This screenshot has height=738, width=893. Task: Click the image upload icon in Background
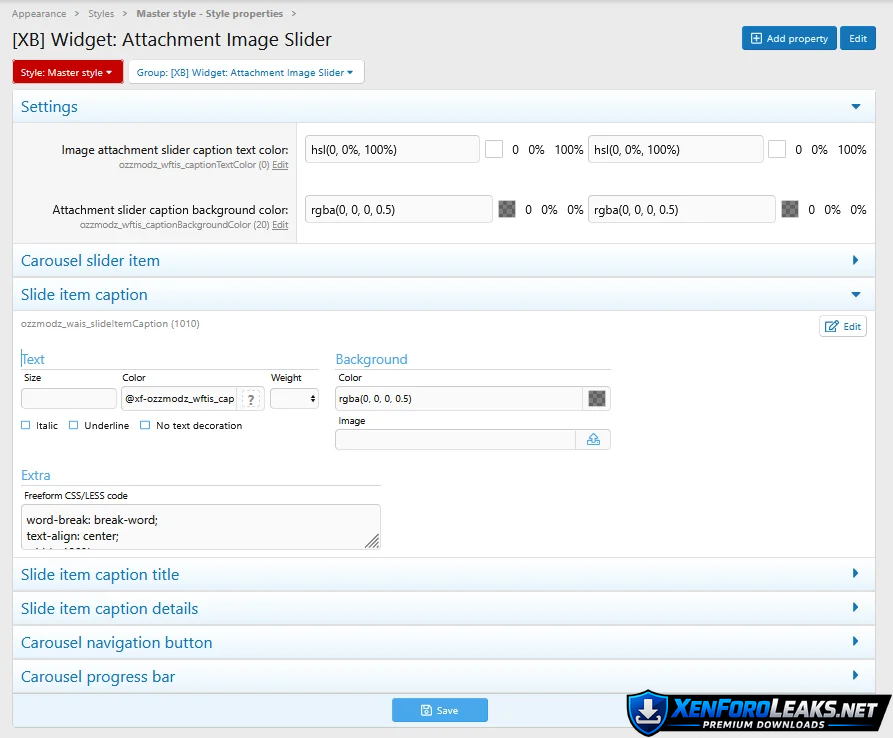pyautogui.click(x=593, y=439)
